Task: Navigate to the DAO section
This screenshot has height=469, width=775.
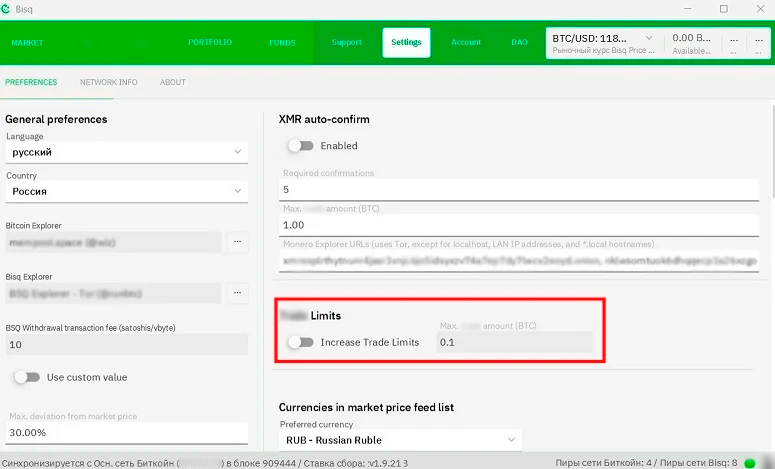Action: tap(519, 43)
